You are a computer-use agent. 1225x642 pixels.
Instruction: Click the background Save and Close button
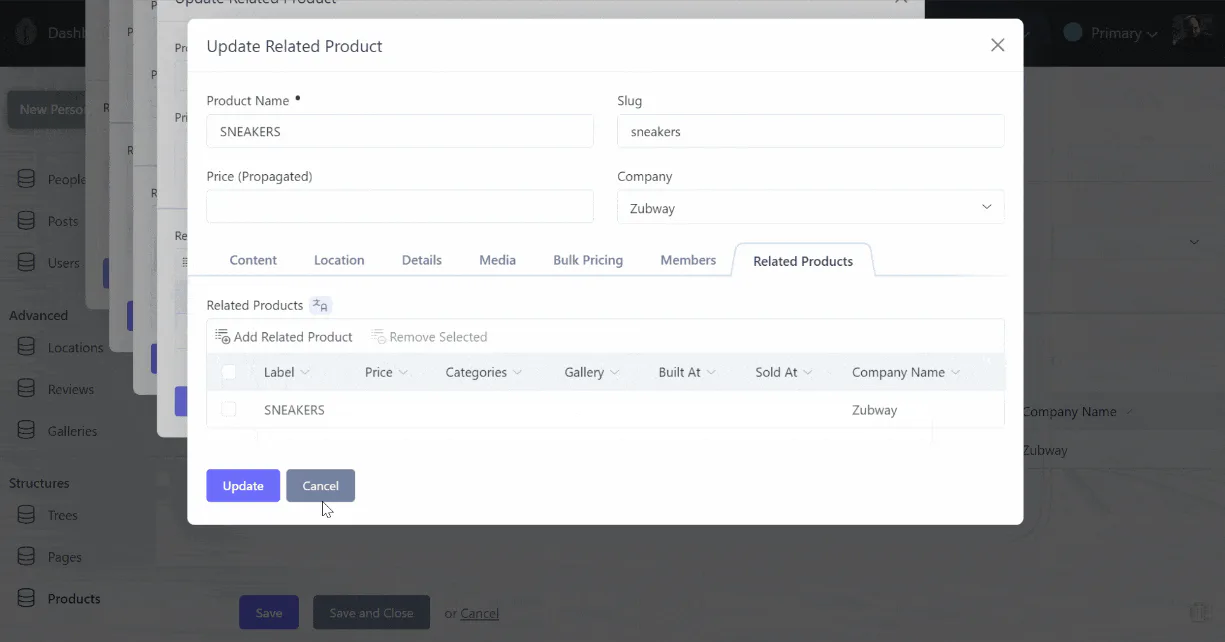tap(371, 613)
